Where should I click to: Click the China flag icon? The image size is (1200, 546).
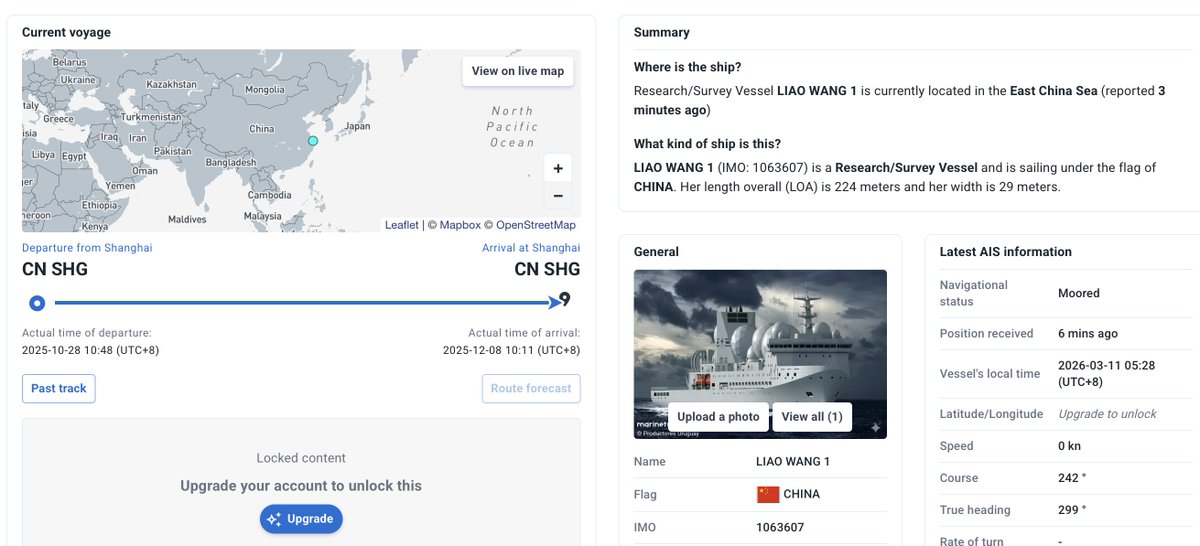pyautogui.click(x=767, y=494)
